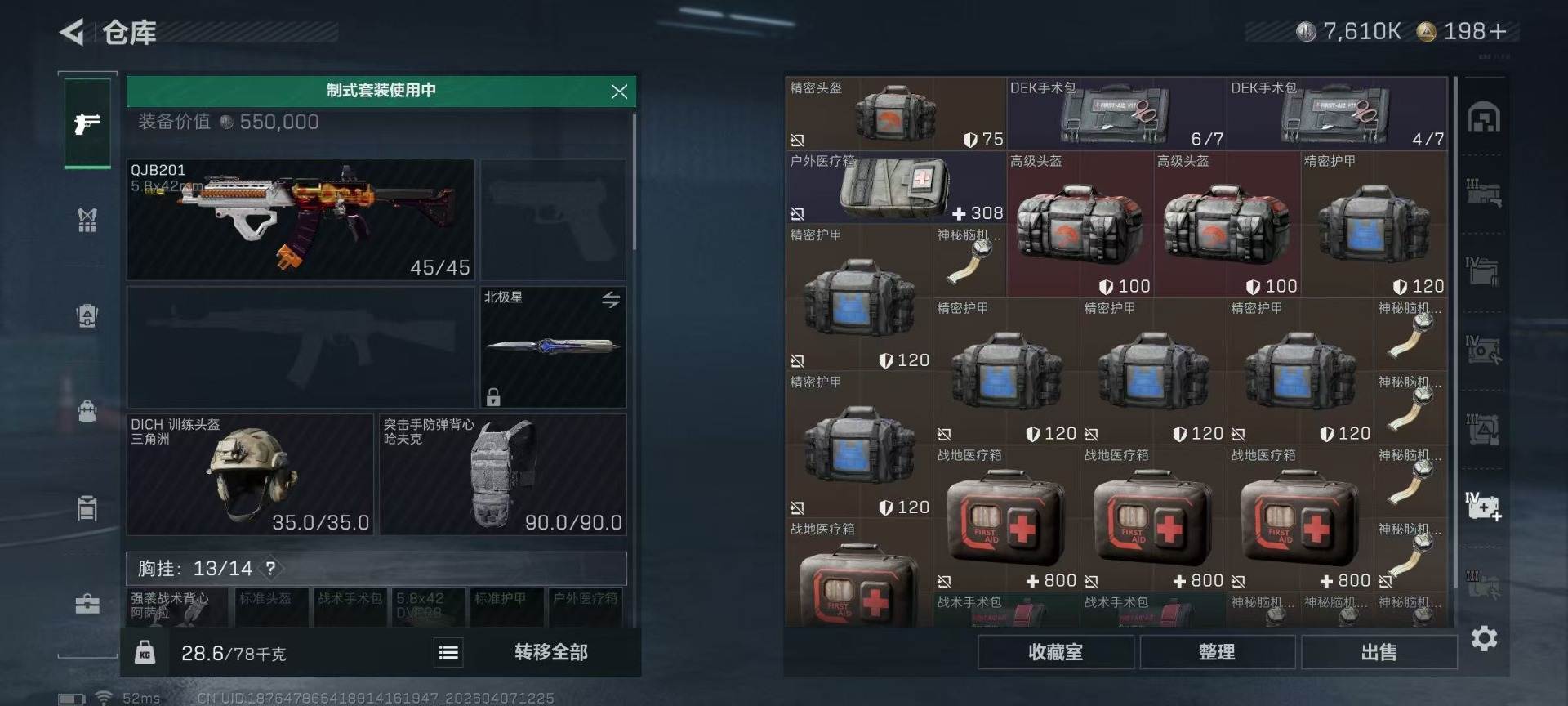
Task: Select the first 高级头盔 bag with 100
Action: 1080,225
